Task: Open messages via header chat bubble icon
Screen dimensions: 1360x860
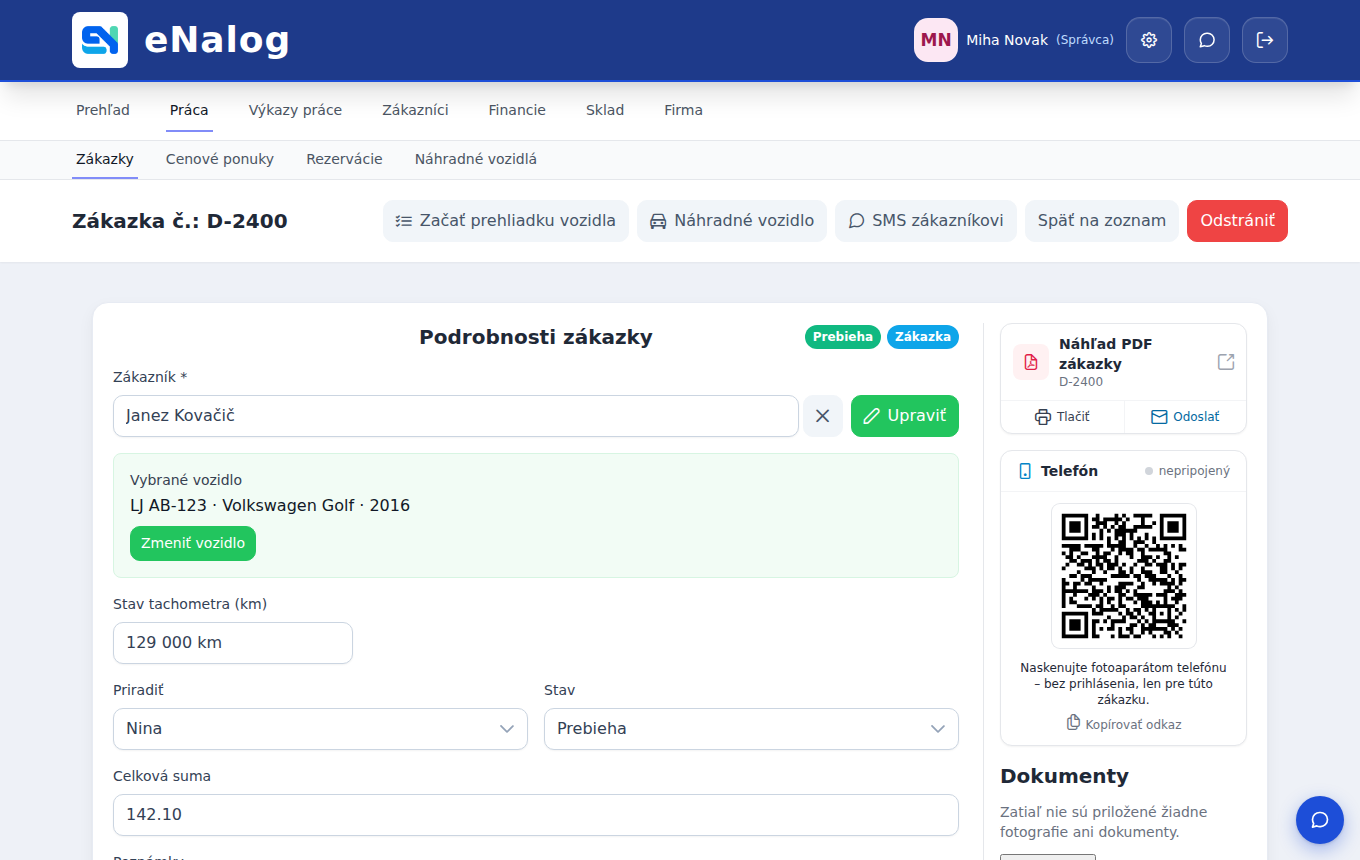Action: [x=1207, y=40]
